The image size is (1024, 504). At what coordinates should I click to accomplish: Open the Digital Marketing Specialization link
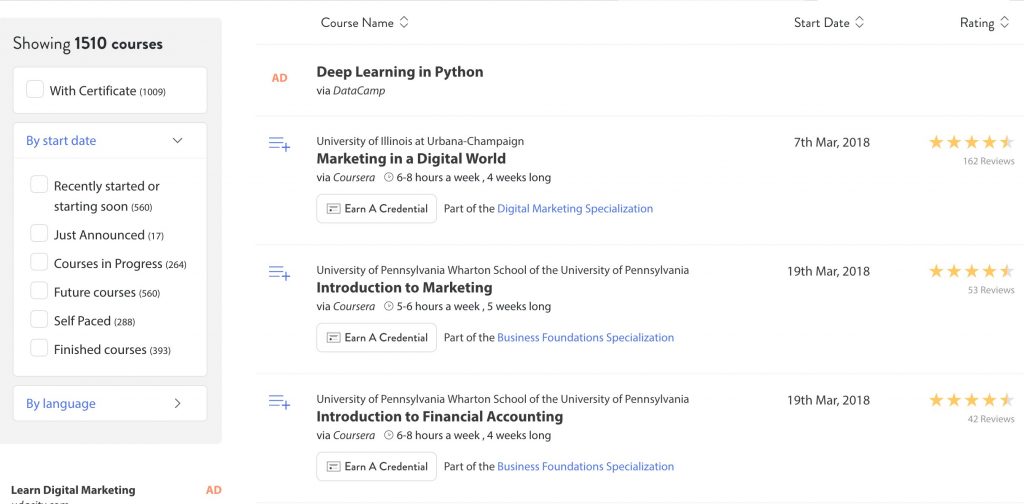coord(575,209)
